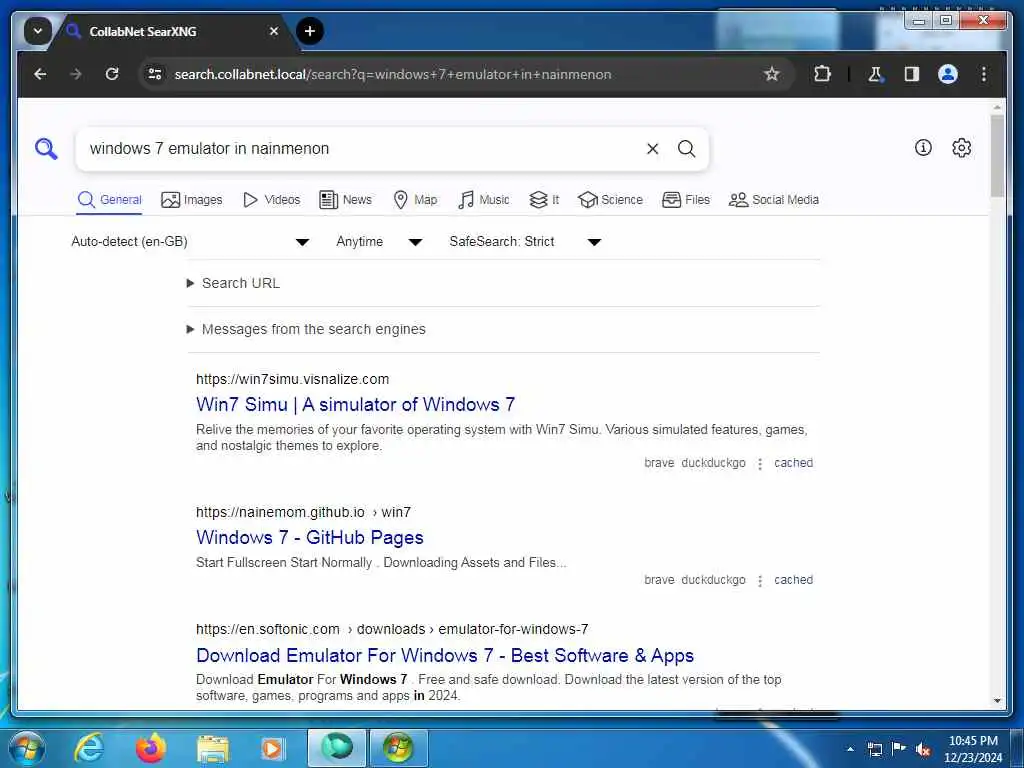This screenshot has height=768, width=1024.
Task: Open preferences gear icon
Action: [x=961, y=148]
